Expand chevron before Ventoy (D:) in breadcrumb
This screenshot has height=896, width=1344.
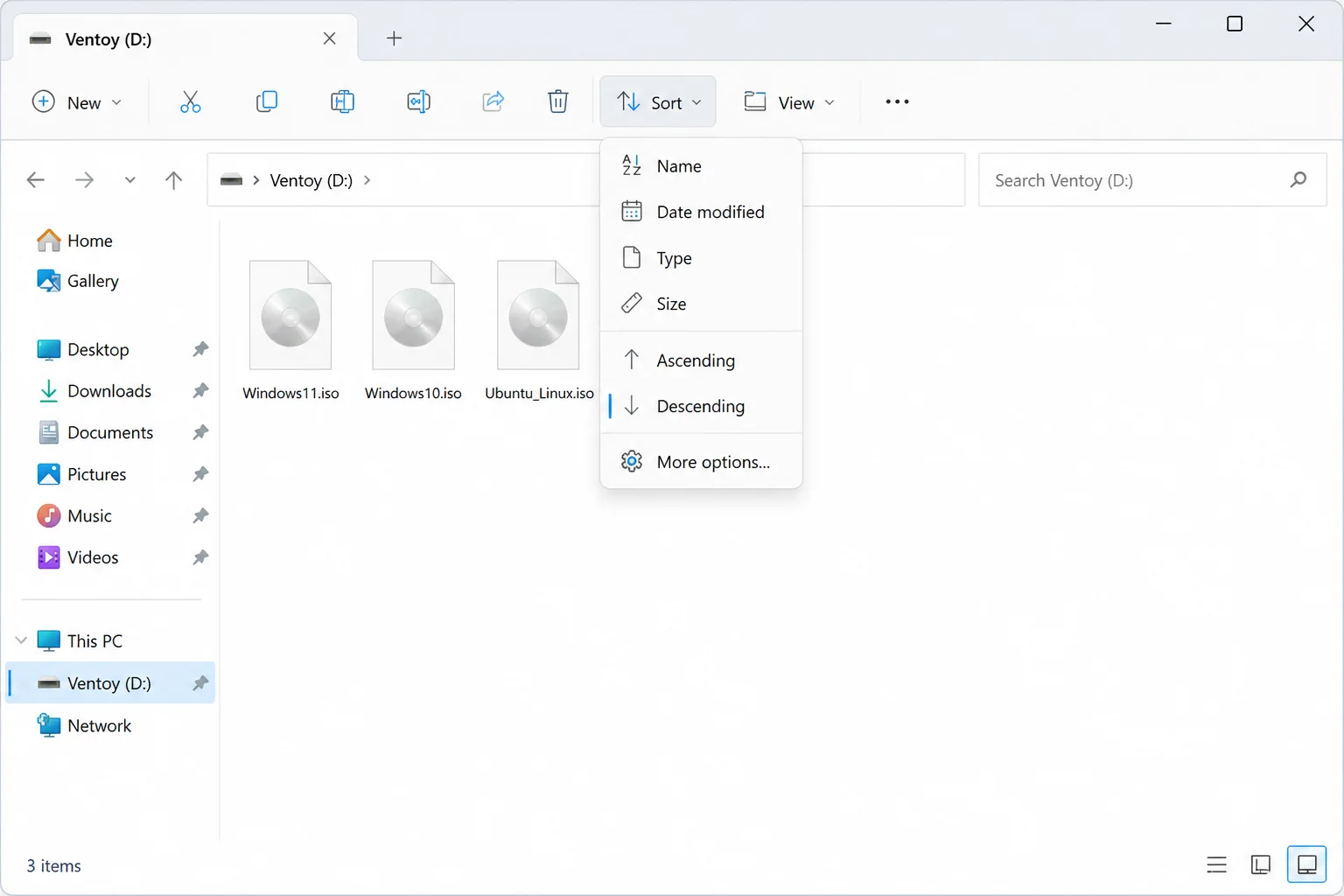coord(255,180)
